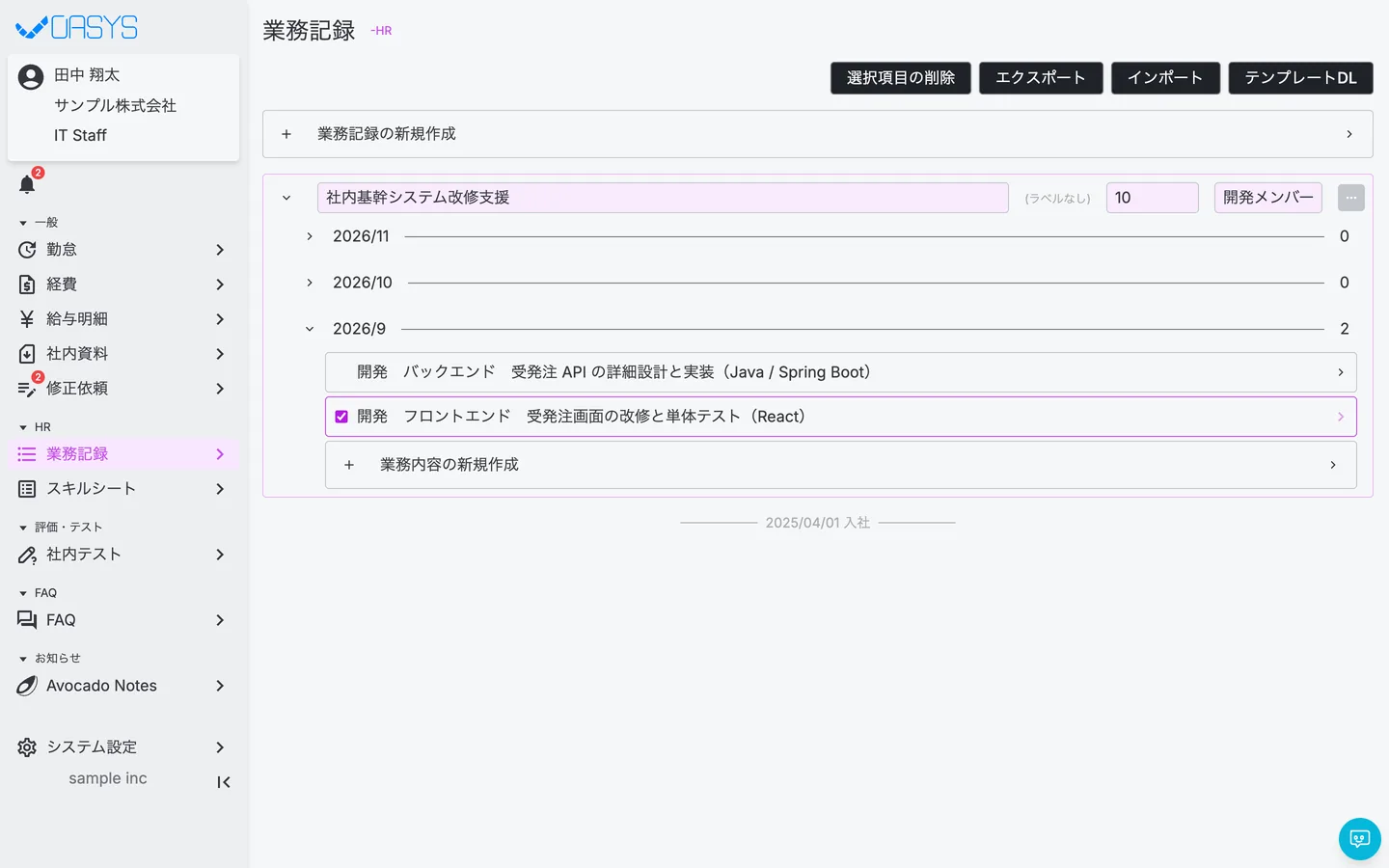This screenshot has width=1389, height=868.
Task: Open the 経費 menu item
Action: point(123,285)
